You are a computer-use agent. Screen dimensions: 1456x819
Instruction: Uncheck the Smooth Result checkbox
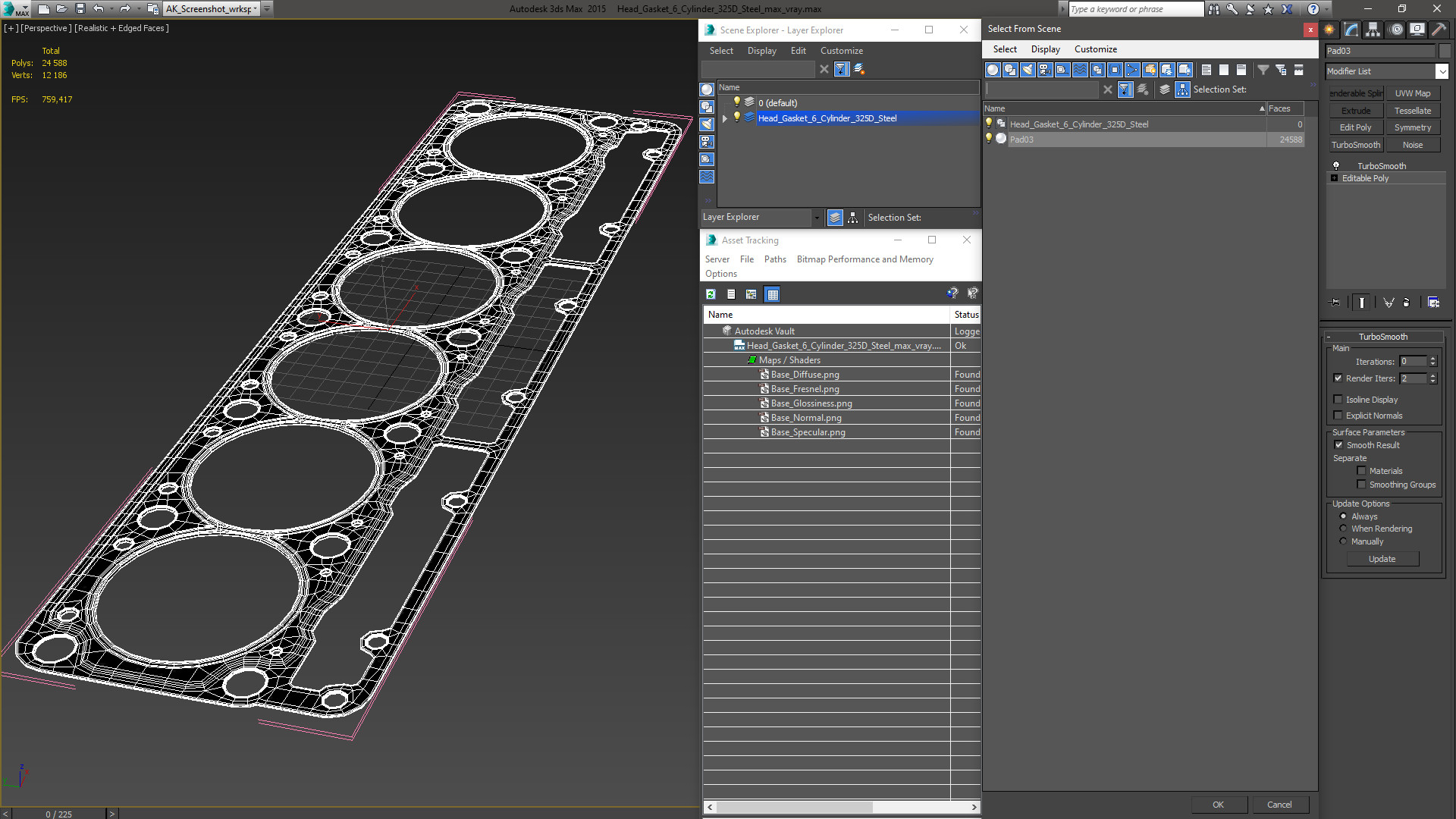tap(1338, 445)
